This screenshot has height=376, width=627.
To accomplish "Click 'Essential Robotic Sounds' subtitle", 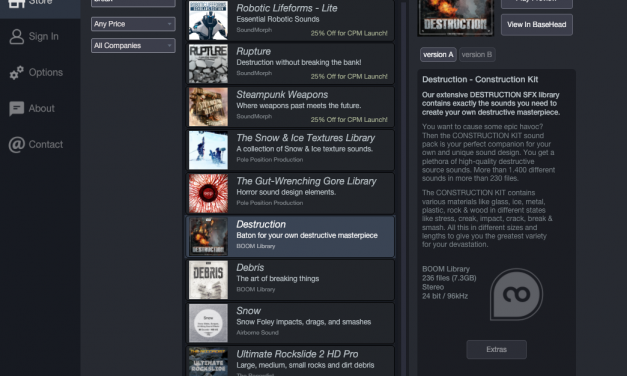I will tap(278, 19).
